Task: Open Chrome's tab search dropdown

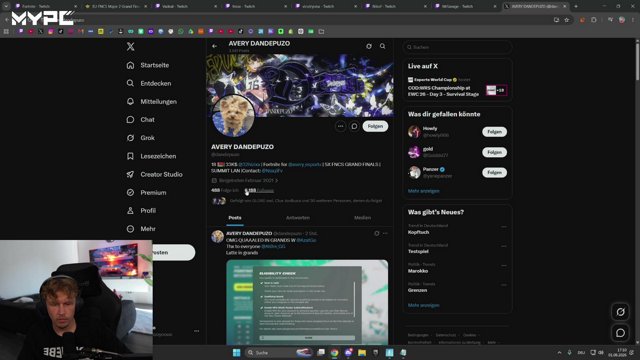Action: 6,6
